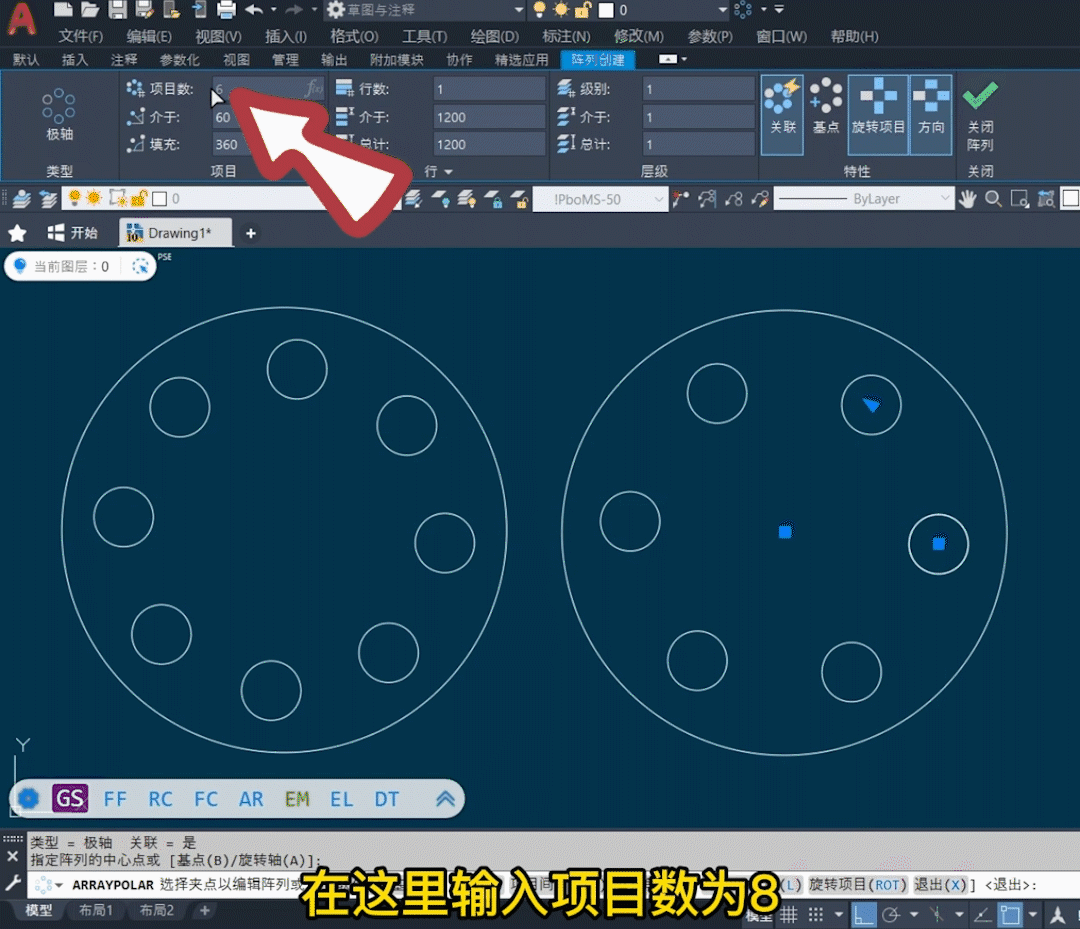The width and height of the screenshot is (1080, 929).
Task: Click the Make Object's Layer Current icon
Action: (413, 199)
